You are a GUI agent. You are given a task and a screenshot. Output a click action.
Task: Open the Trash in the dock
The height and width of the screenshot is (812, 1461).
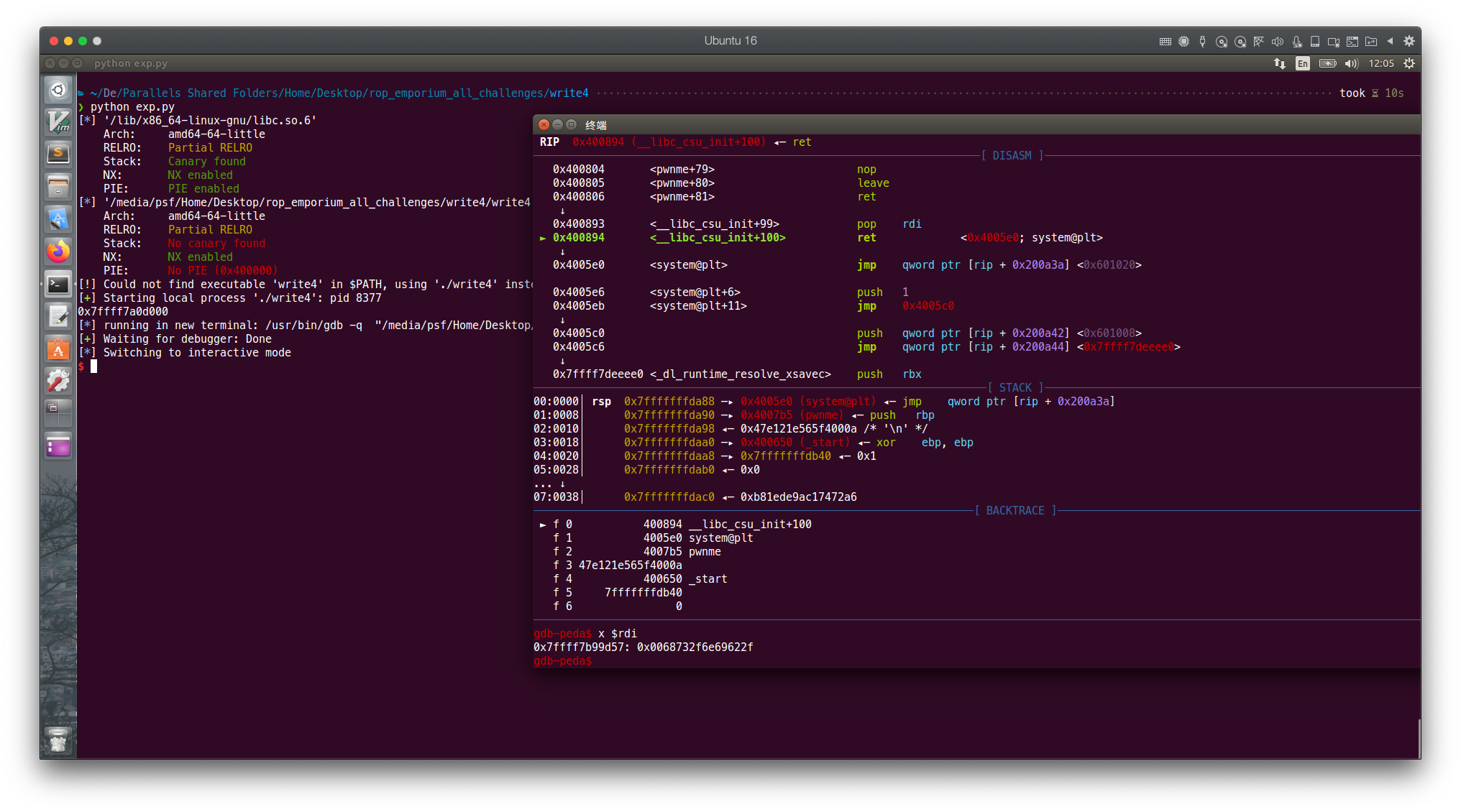(x=58, y=740)
